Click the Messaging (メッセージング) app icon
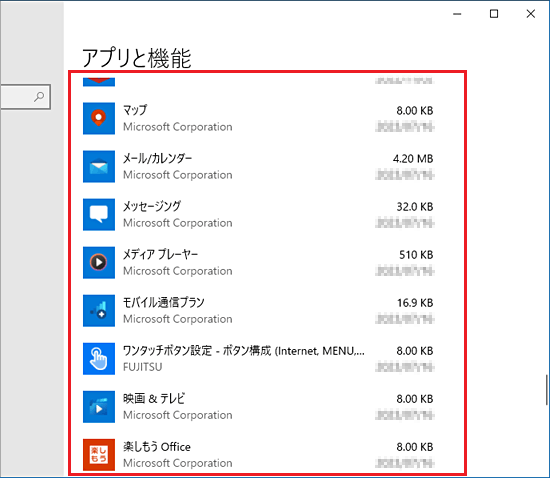Viewport: 550px width, 478px height. (99, 215)
